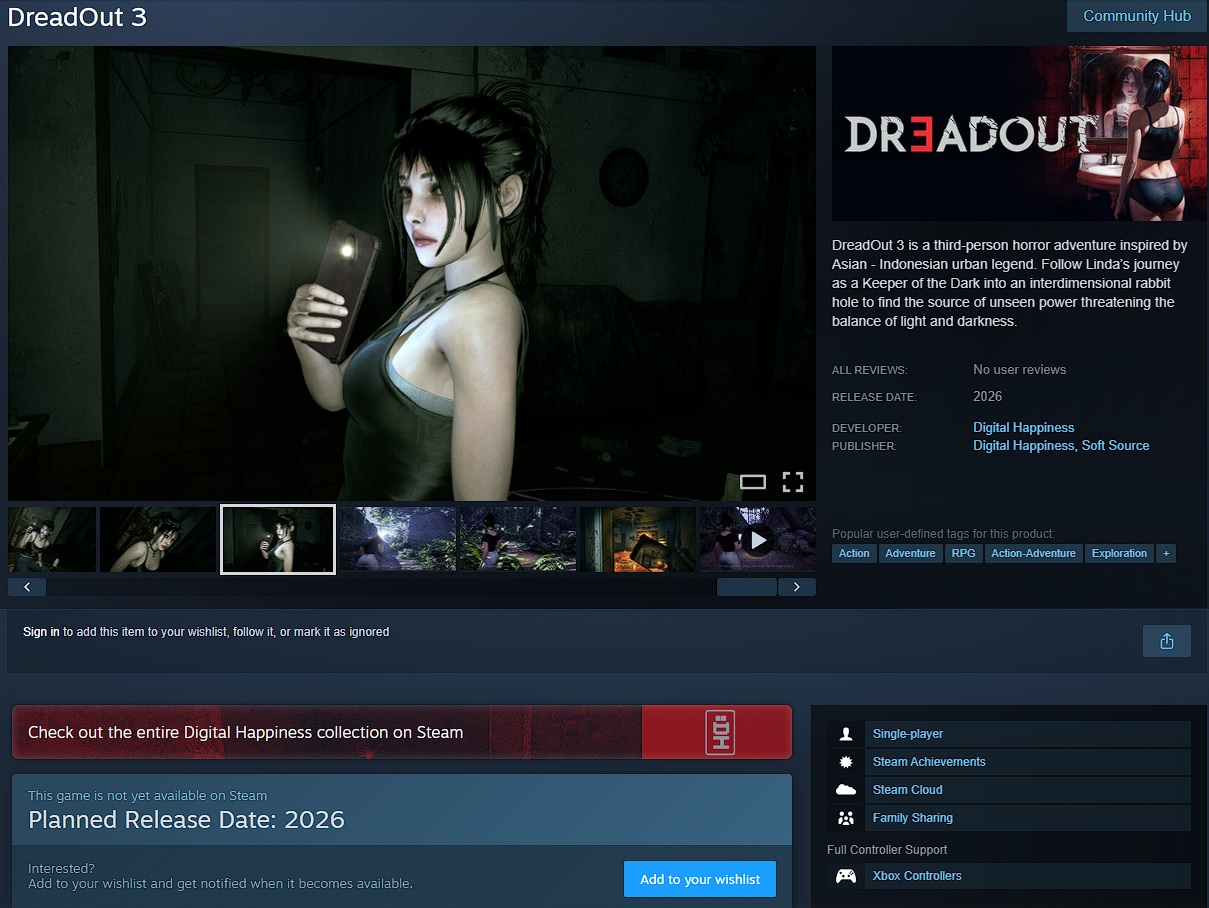Open the Soft Source publisher link
Viewport: 1209px width, 908px height.
1115,445
